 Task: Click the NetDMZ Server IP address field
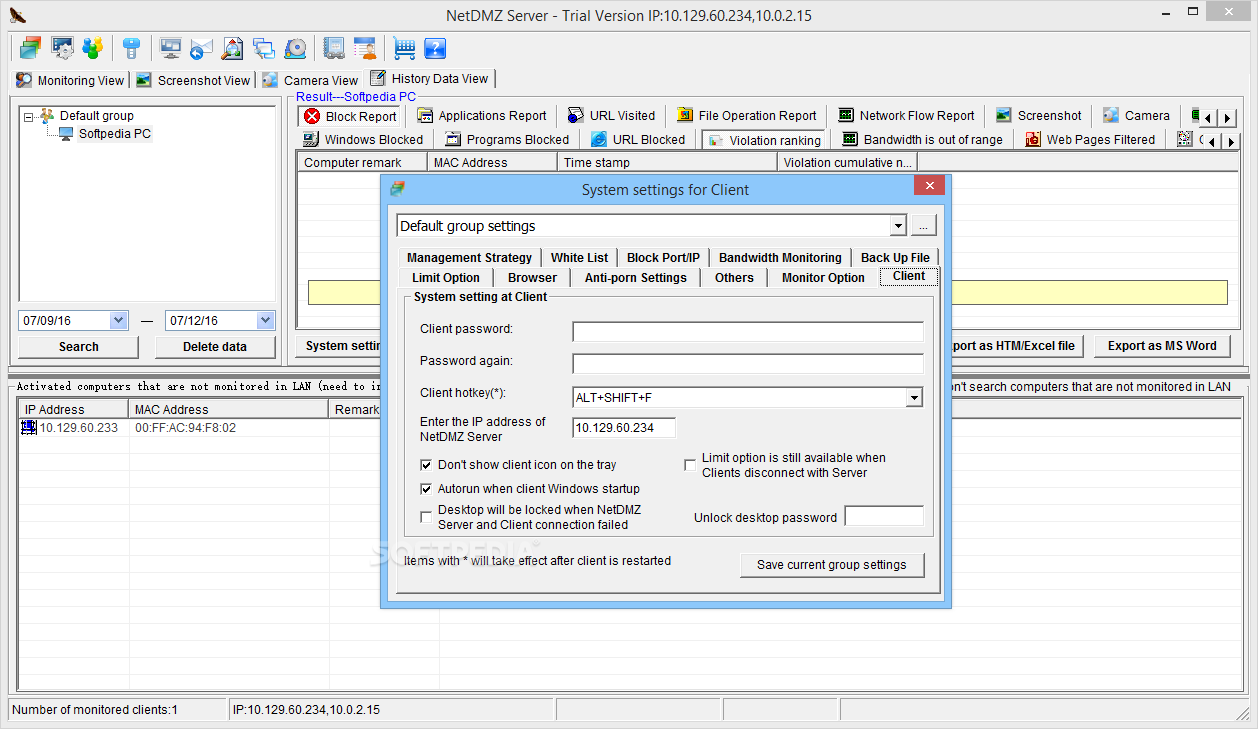[624, 428]
